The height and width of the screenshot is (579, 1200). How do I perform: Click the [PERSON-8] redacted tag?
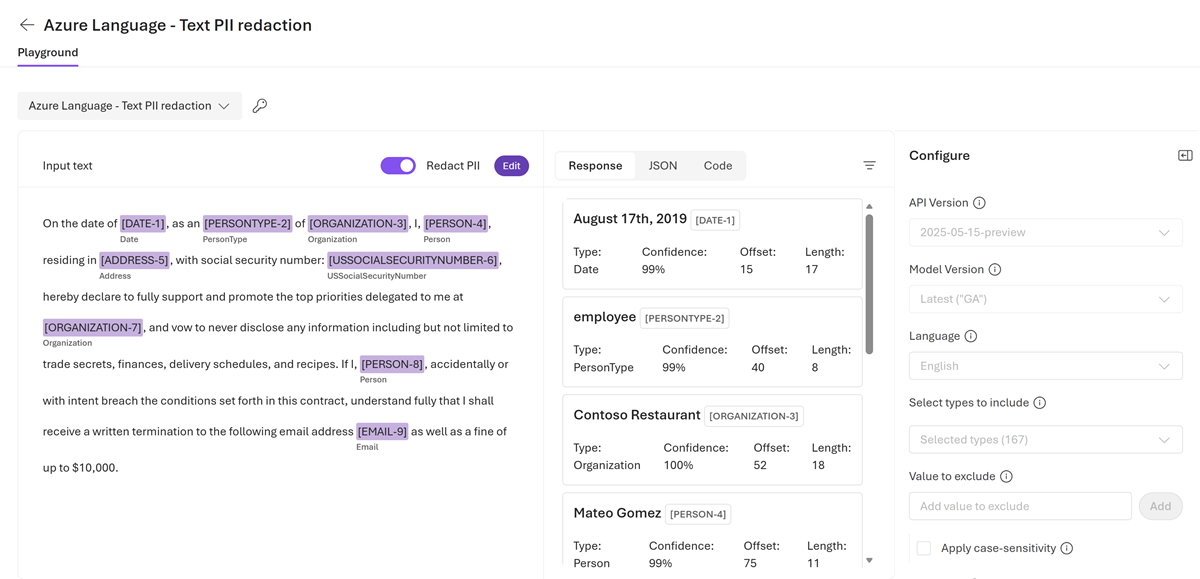392,364
